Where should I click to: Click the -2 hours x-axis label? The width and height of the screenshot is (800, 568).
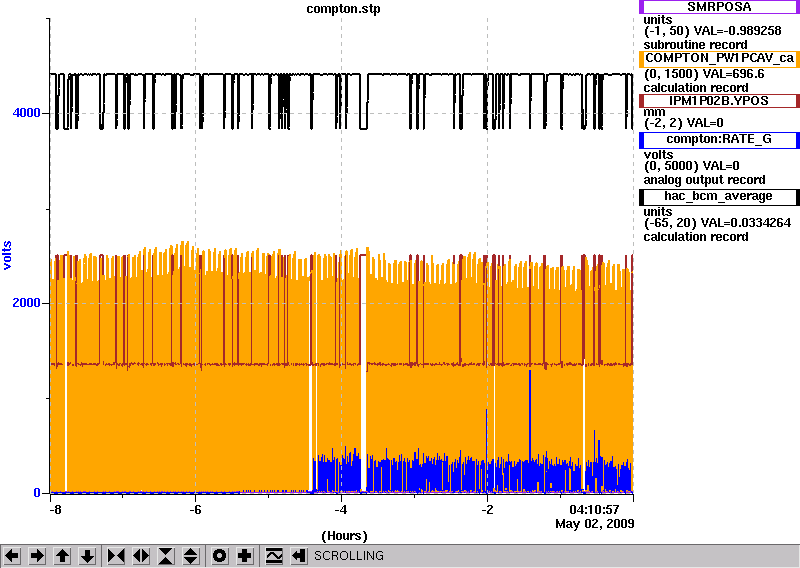(487, 510)
